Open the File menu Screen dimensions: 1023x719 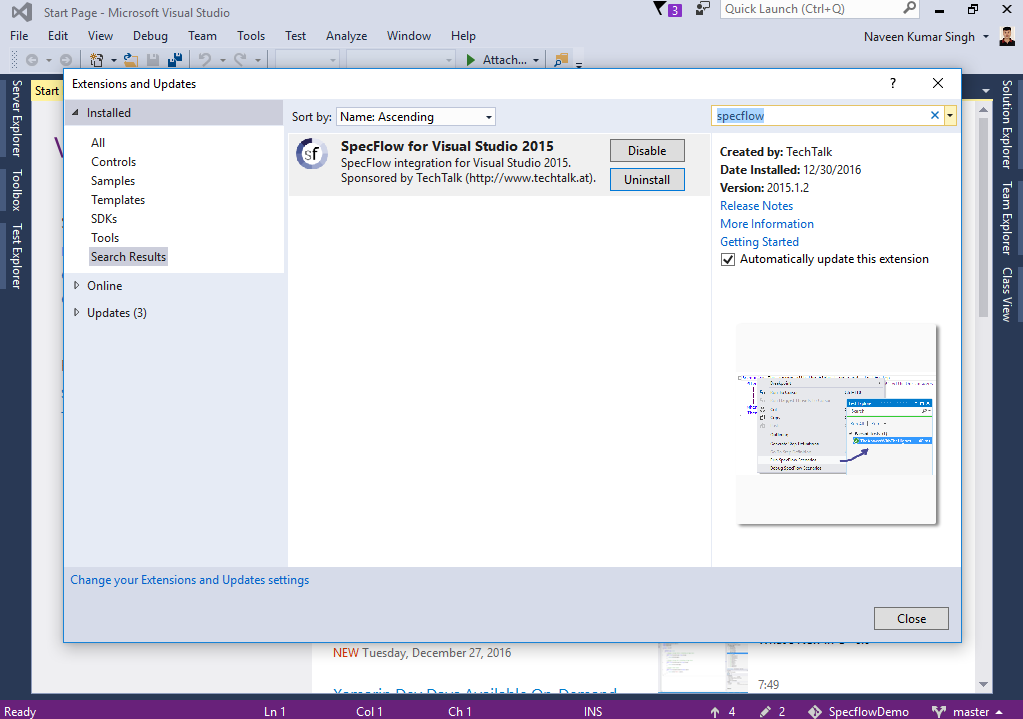(19, 36)
